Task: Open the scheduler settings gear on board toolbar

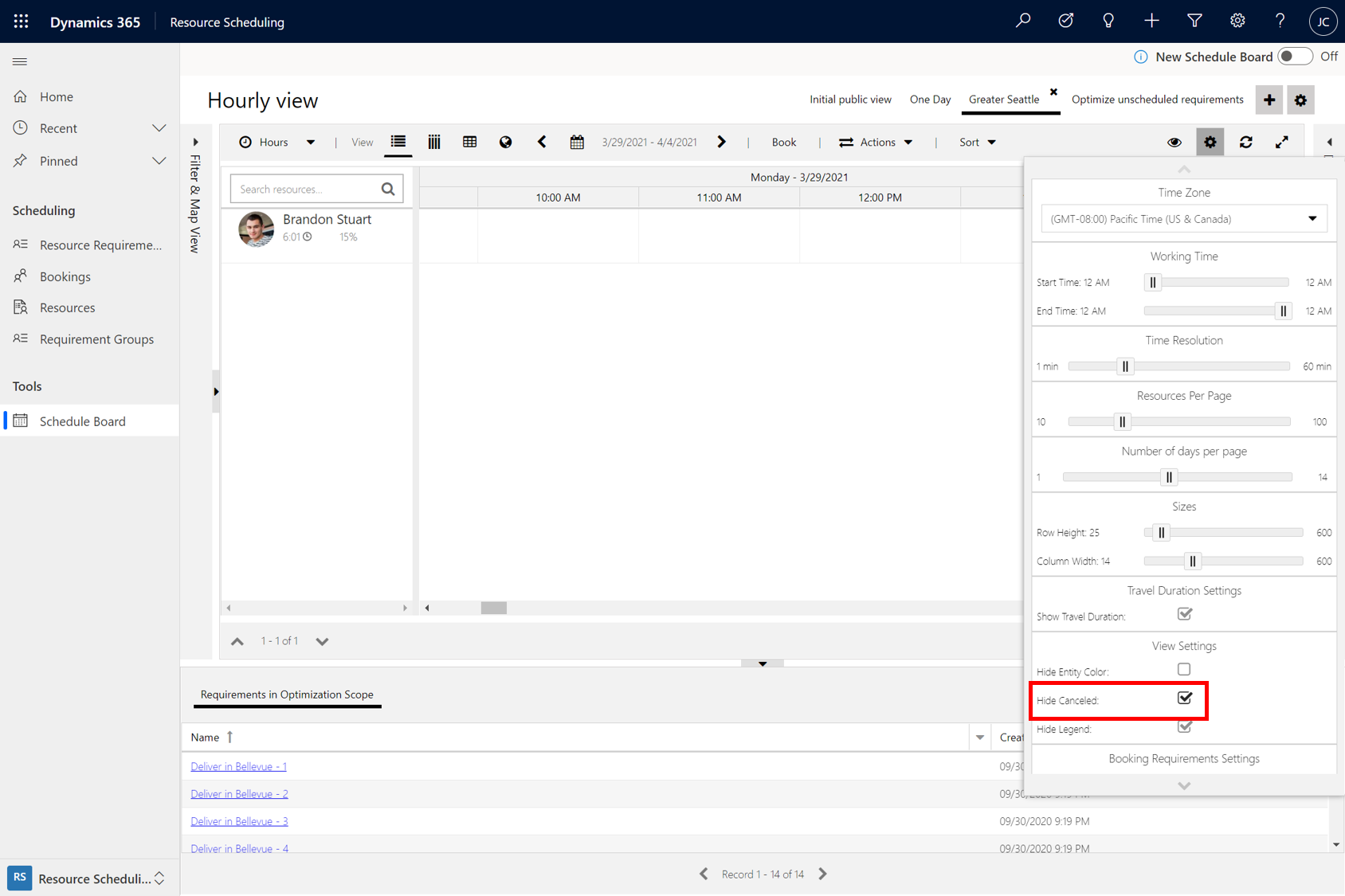Action: [x=1210, y=142]
